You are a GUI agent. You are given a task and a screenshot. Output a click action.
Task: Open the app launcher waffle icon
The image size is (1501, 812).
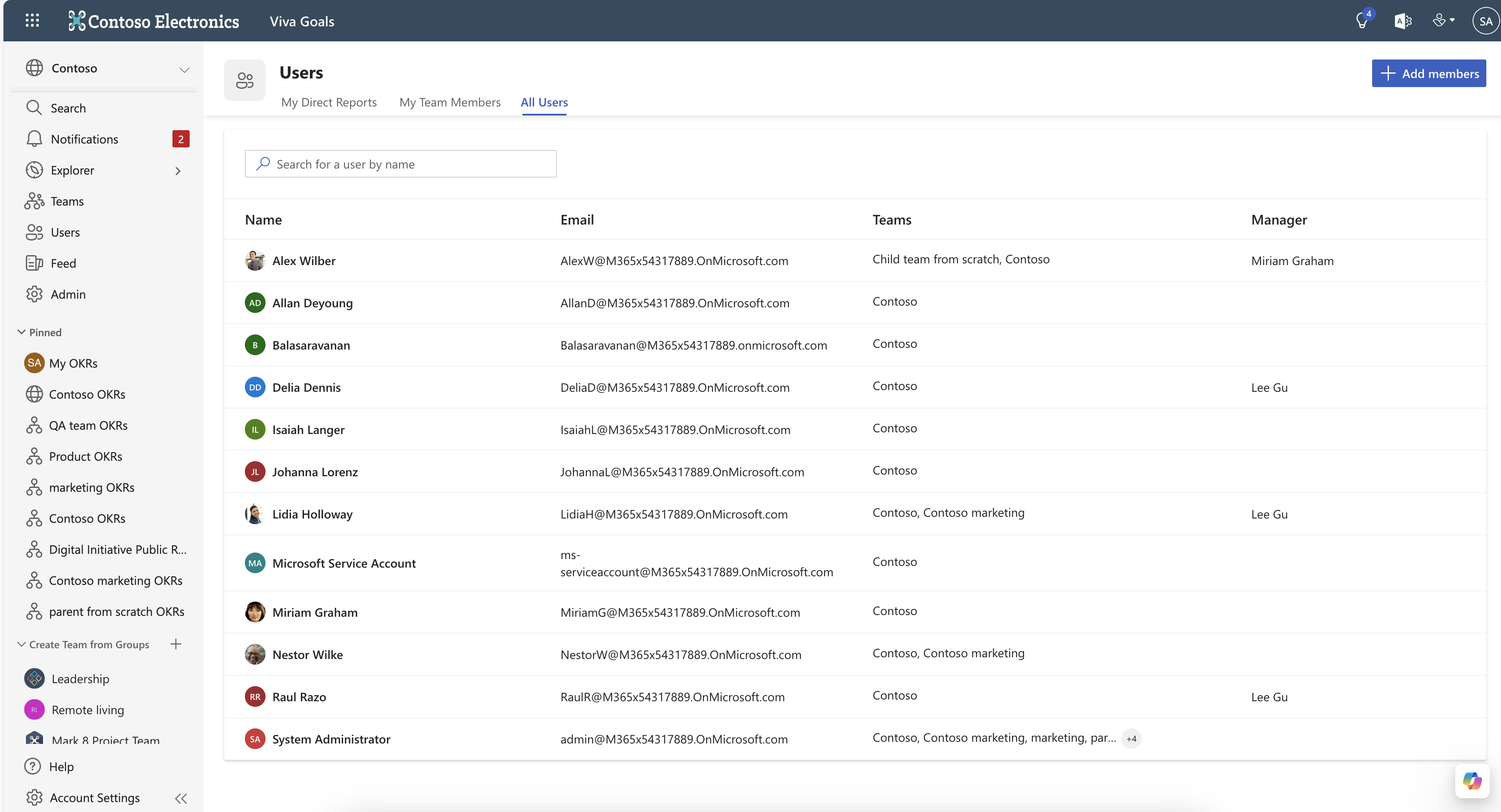click(x=32, y=20)
